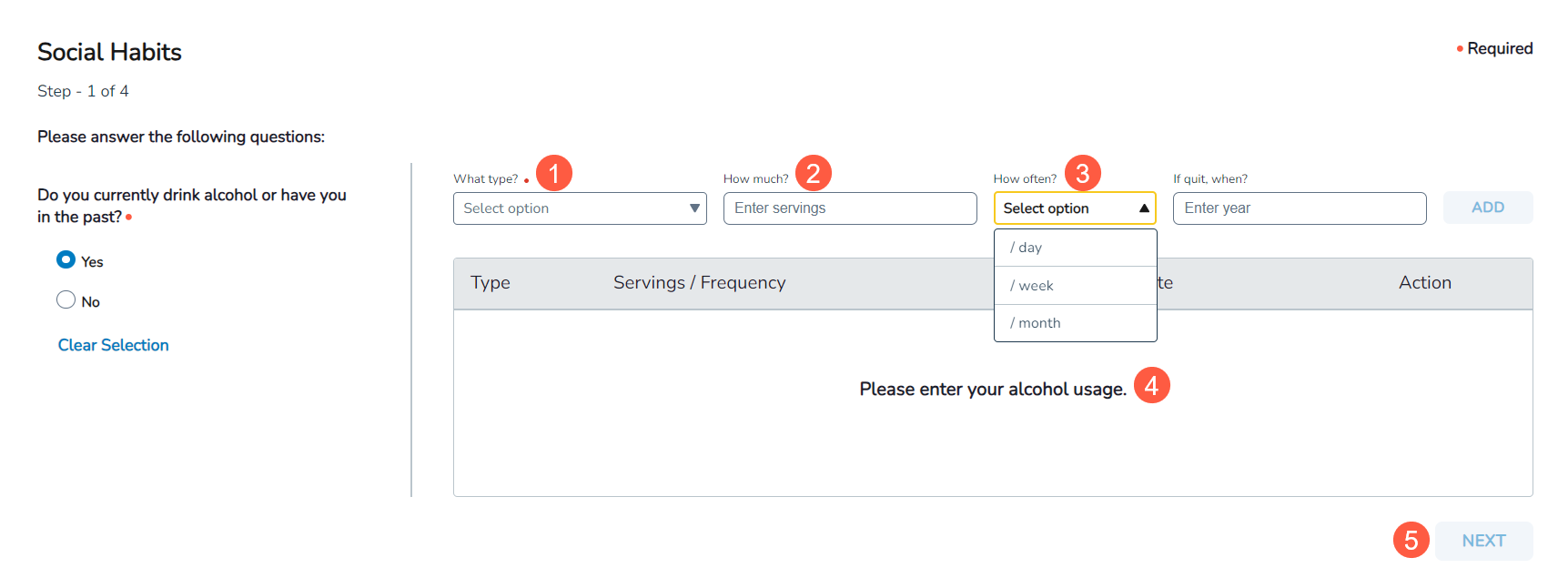Click numbered marker 4 near alcohol usage message
Image resolution: width=1568 pixels, height=578 pixels.
[x=1151, y=386]
